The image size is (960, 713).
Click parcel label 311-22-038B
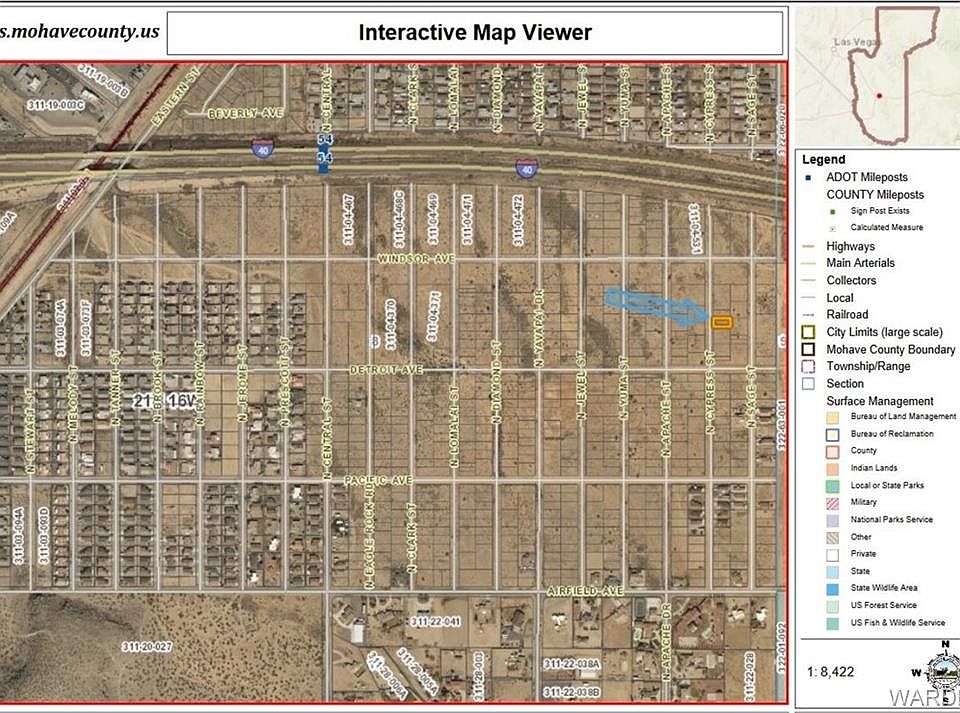pyautogui.click(x=572, y=692)
